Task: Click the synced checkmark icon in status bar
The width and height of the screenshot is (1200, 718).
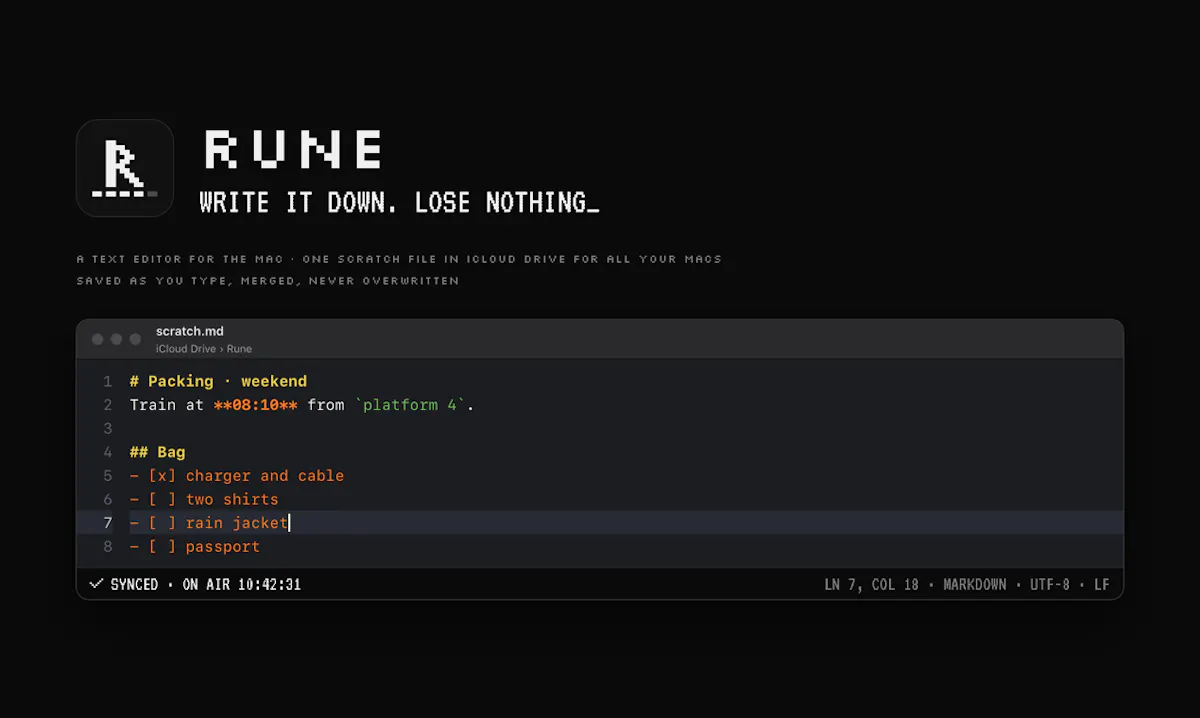Action: pos(96,584)
